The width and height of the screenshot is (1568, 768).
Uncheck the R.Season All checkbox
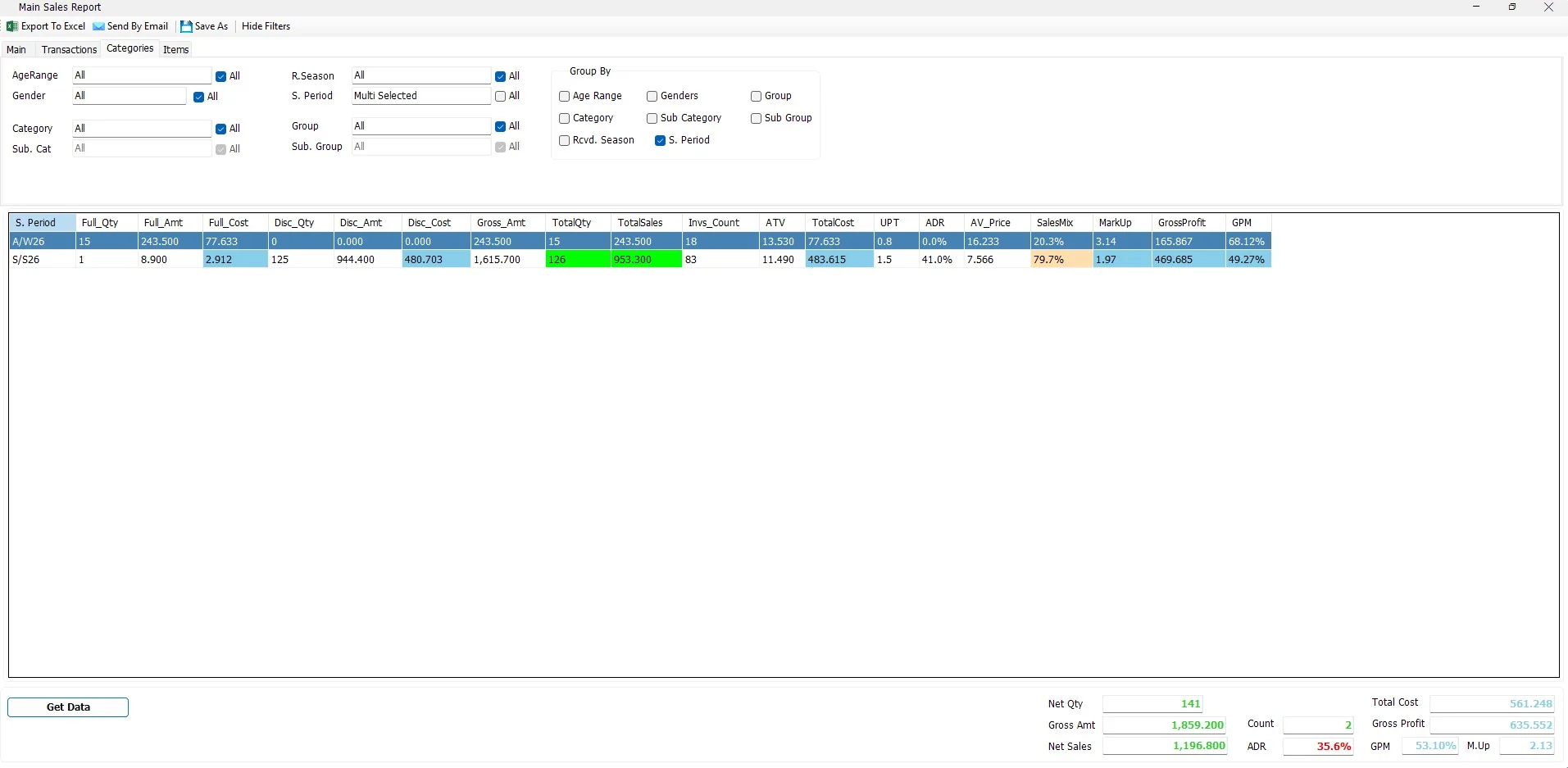tap(500, 76)
